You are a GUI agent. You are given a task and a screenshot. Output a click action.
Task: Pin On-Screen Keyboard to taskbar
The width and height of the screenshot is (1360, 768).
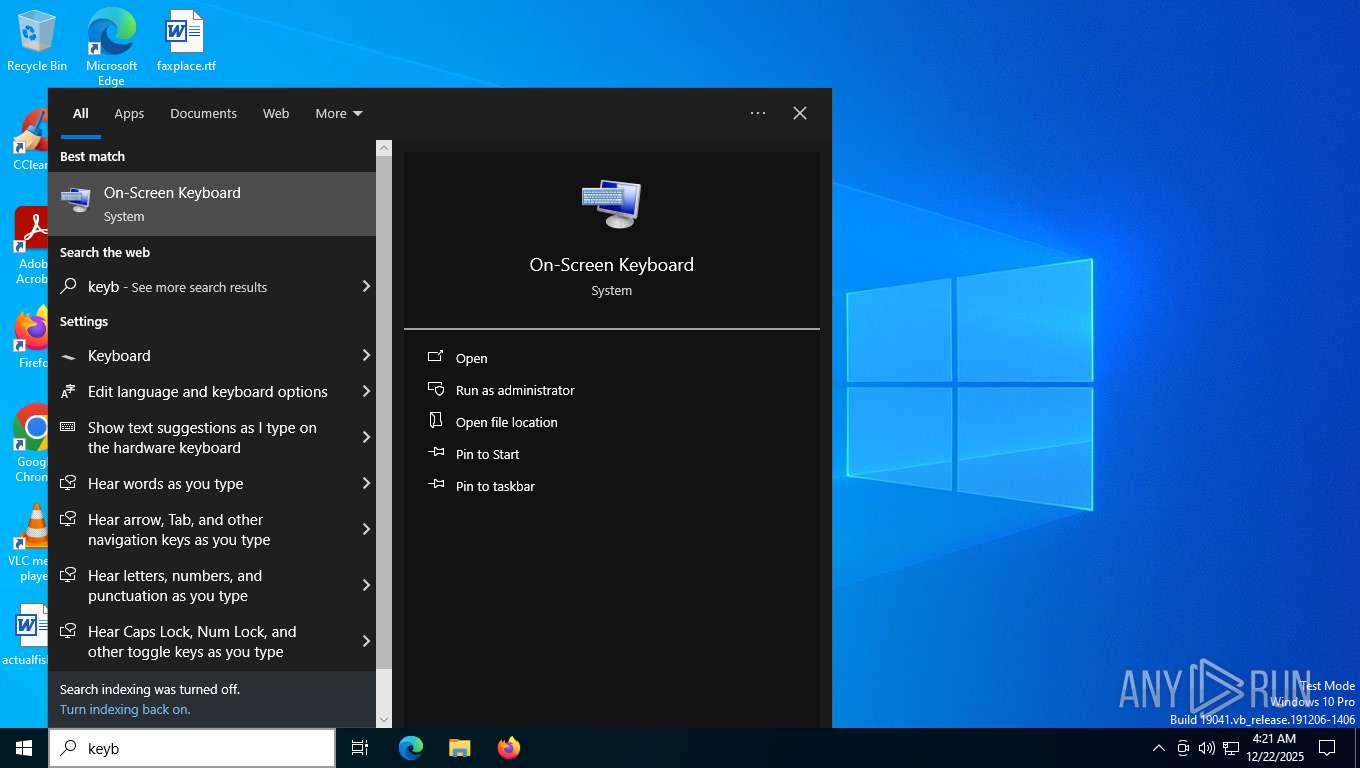pyautogui.click(x=494, y=486)
